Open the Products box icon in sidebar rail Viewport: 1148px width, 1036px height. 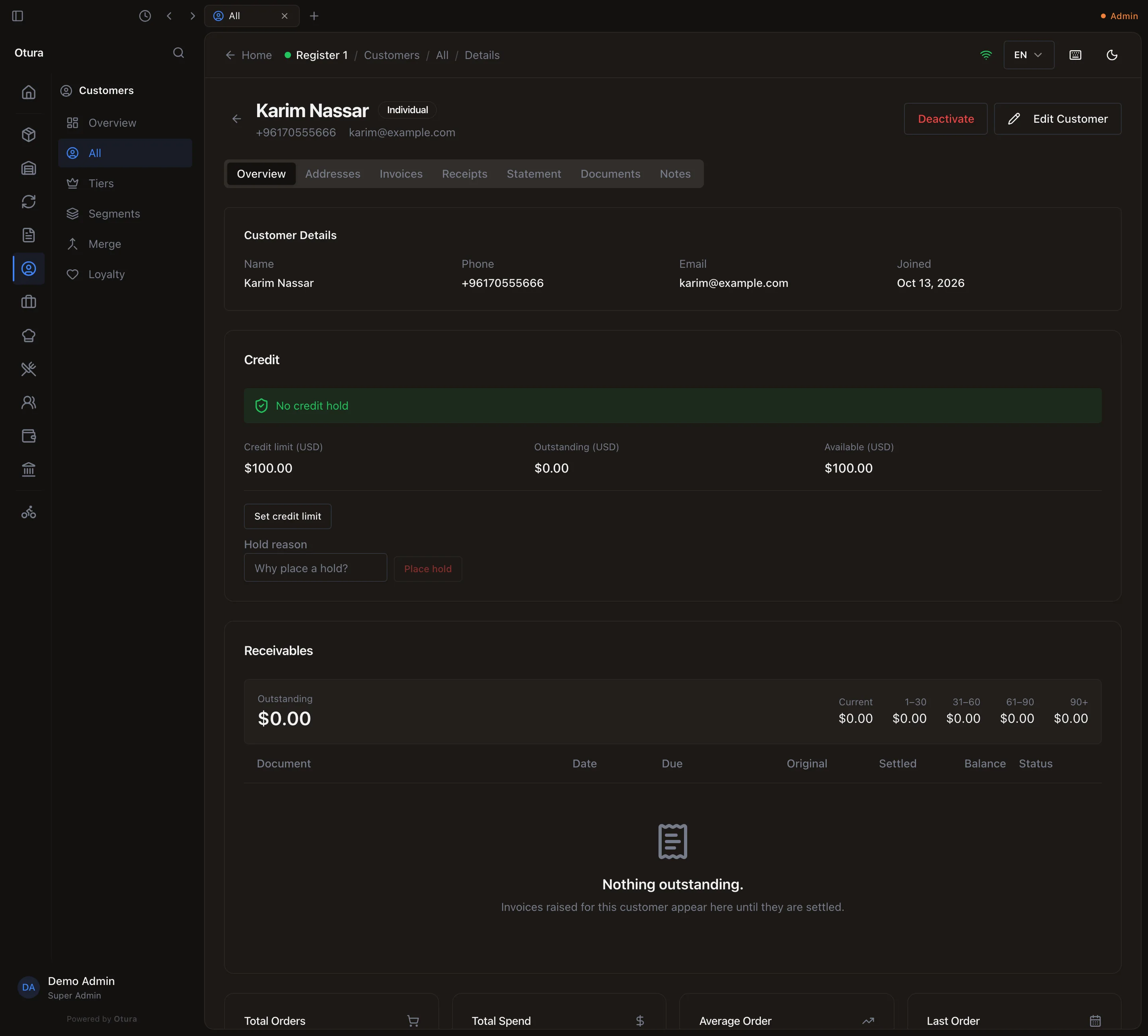coord(28,134)
